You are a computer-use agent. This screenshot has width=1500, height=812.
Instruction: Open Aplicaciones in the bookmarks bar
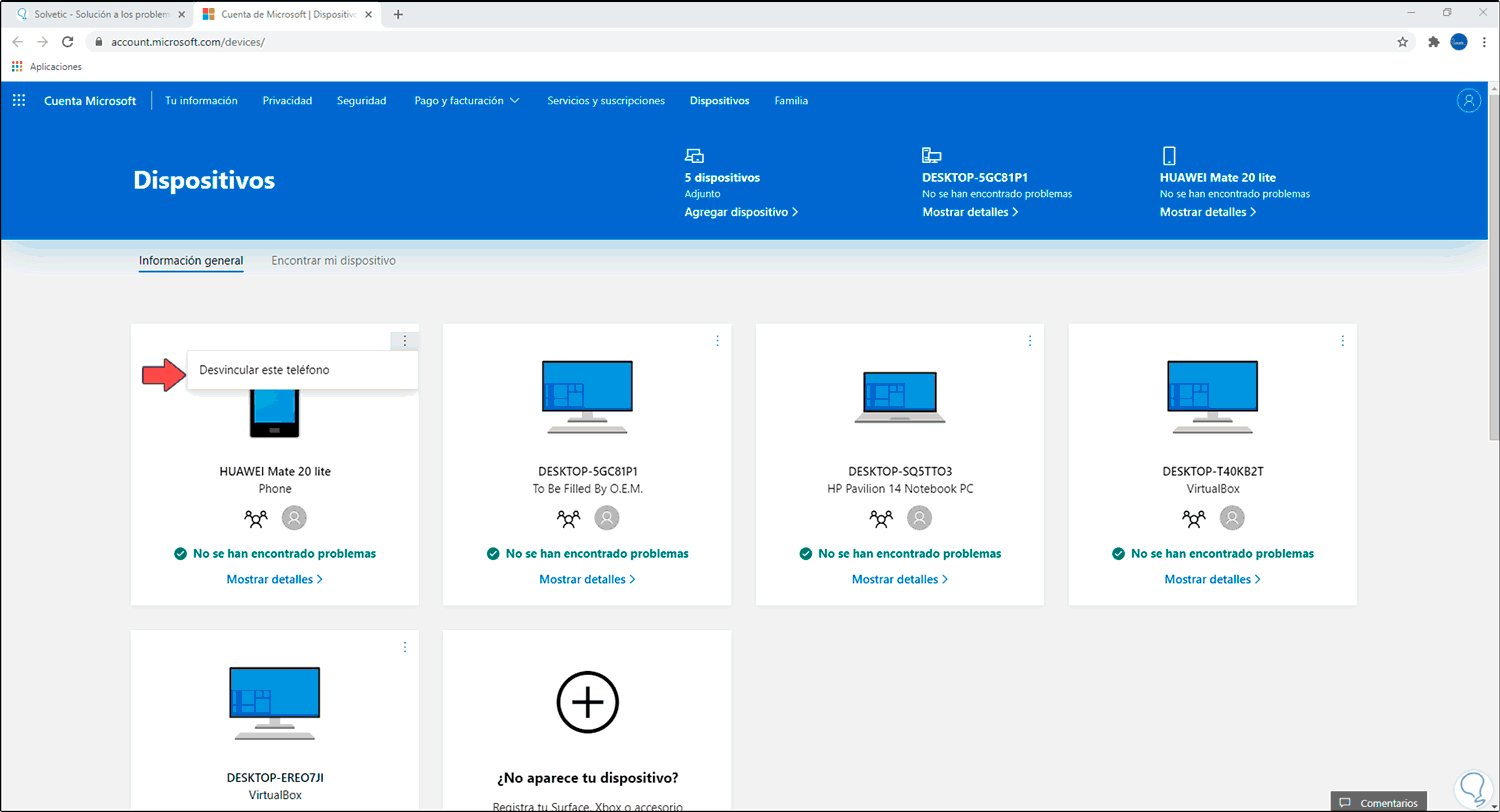pyautogui.click(x=47, y=67)
